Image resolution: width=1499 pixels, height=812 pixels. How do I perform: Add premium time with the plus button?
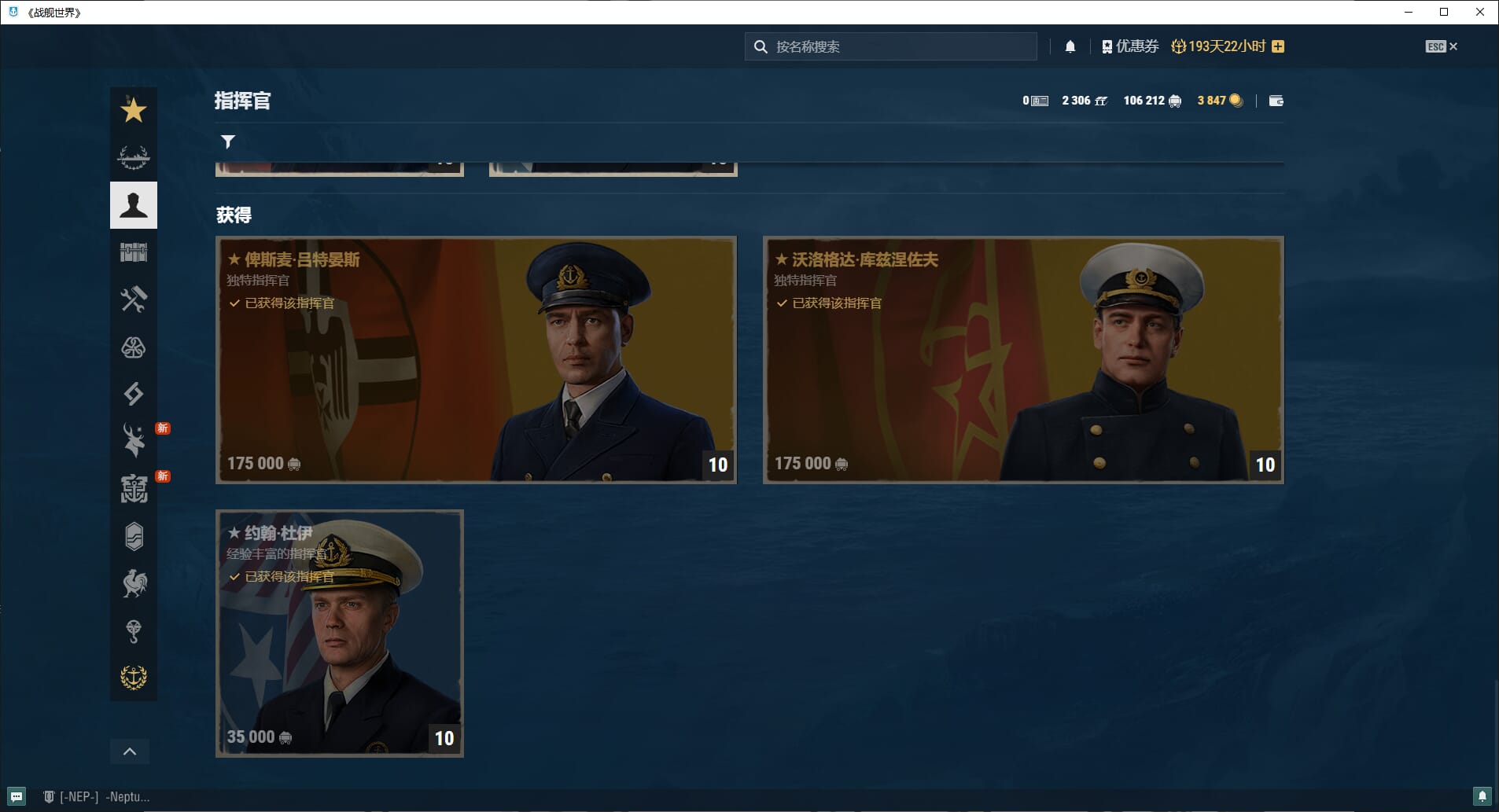[1278, 46]
